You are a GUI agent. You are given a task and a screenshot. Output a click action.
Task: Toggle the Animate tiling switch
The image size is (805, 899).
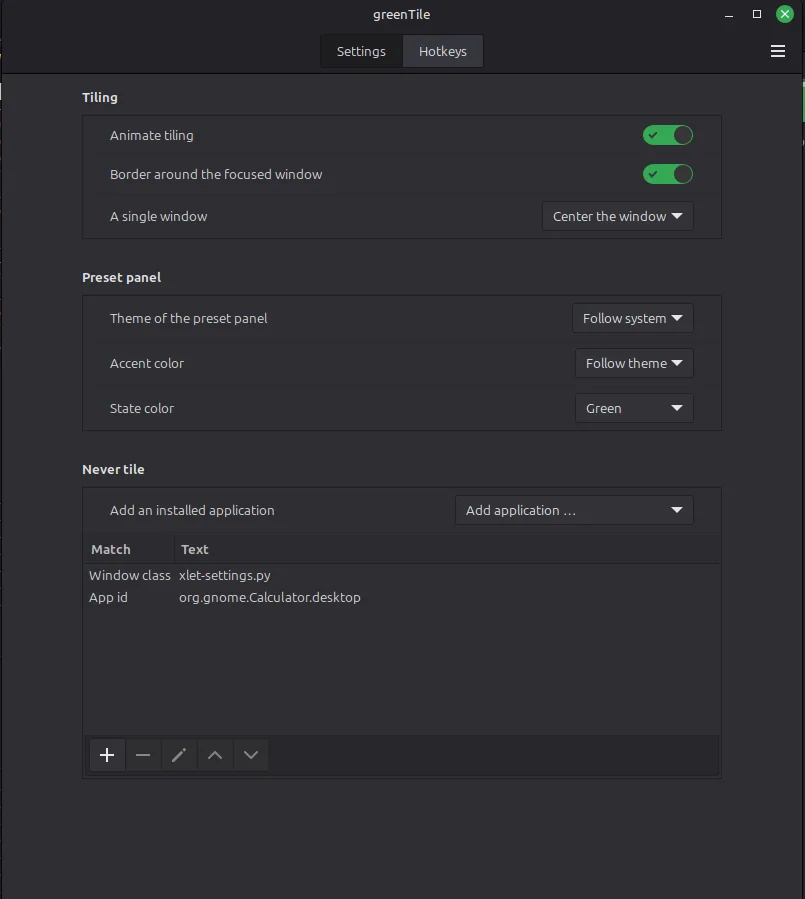click(x=667, y=135)
